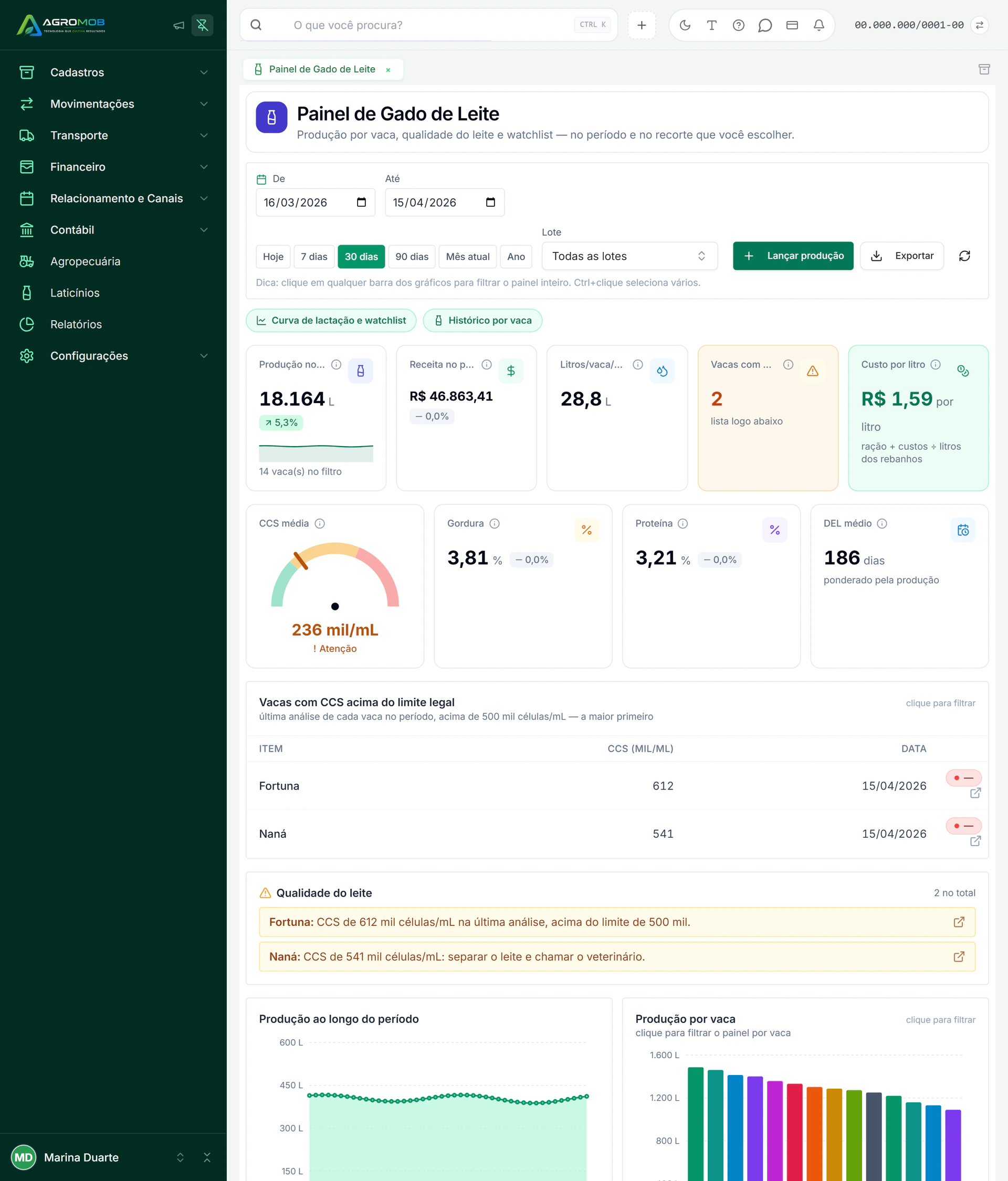Open the Relatórios menu item
1008x1181 pixels.
pyautogui.click(x=113, y=324)
